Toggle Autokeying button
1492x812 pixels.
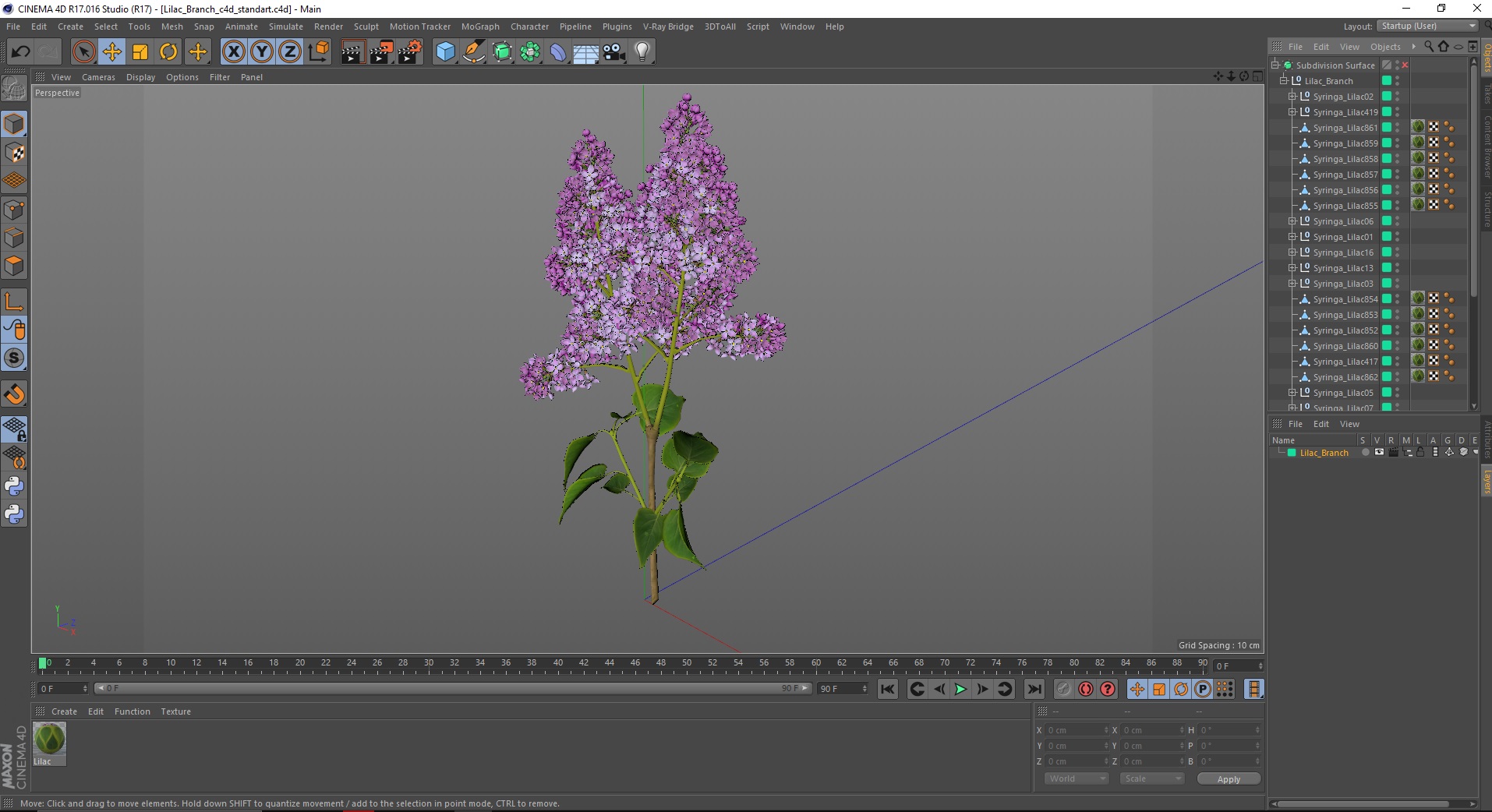pos(1085,689)
